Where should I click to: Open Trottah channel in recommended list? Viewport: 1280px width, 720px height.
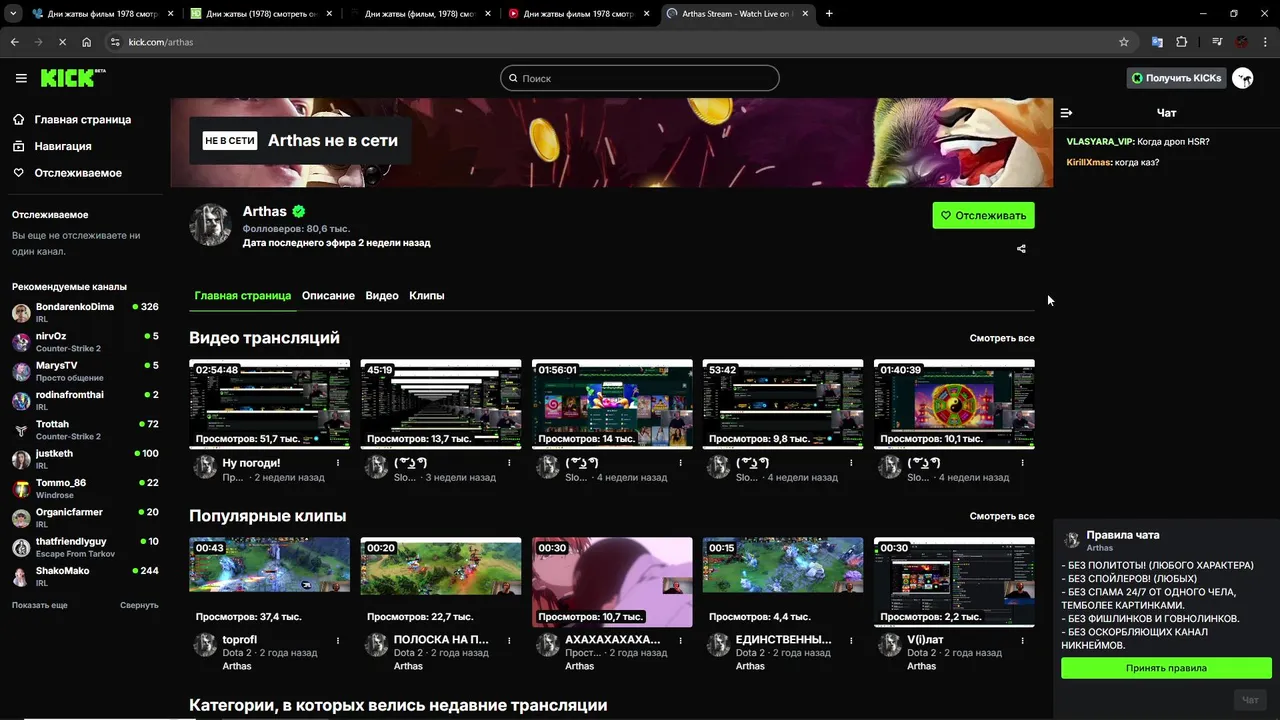click(x=85, y=430)
